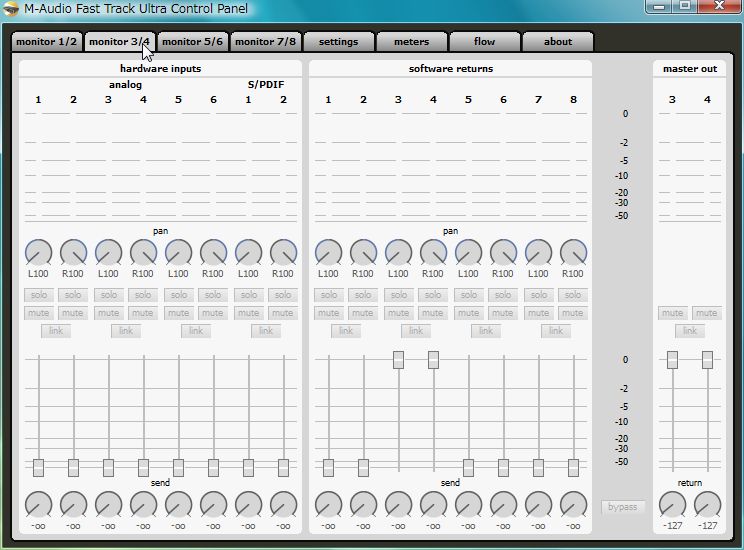744x550 pixels.
Task: Solo analog hardware input 4
Action: (143, 295)
